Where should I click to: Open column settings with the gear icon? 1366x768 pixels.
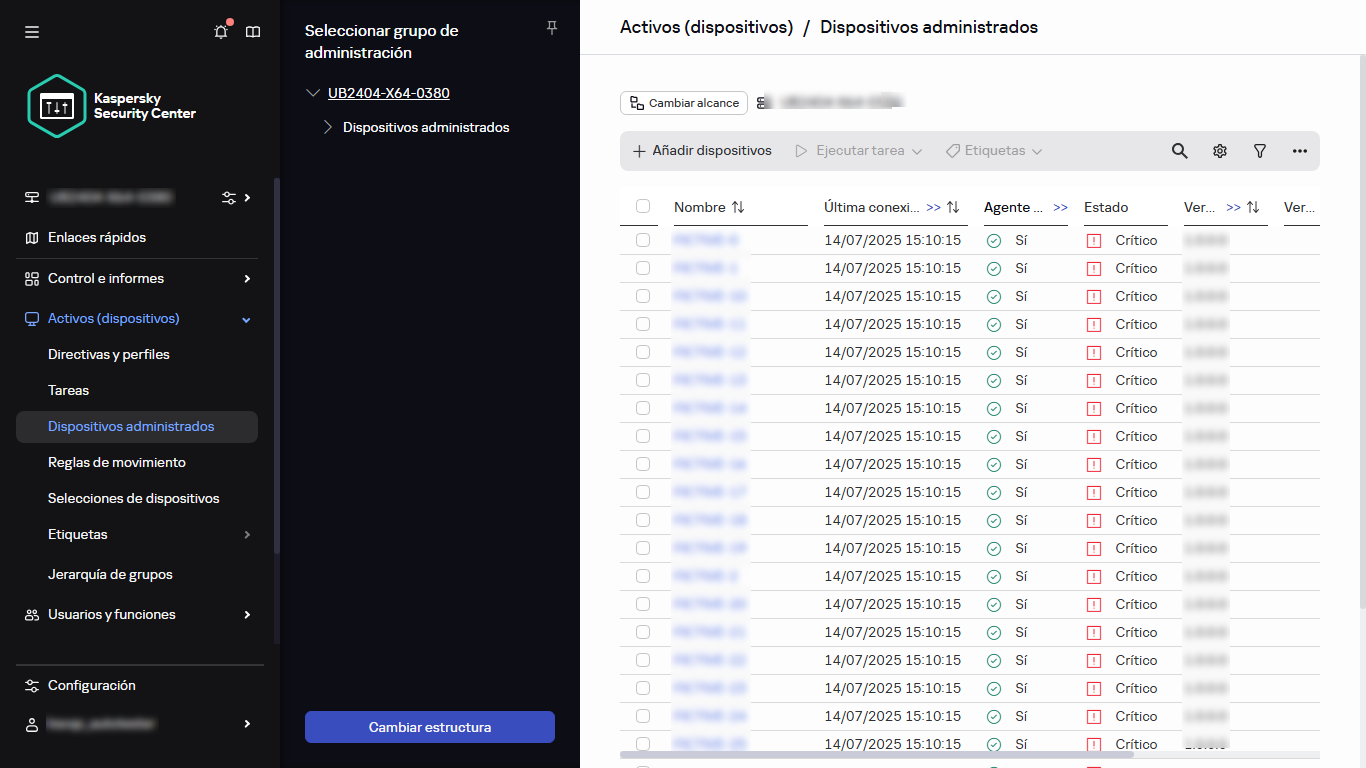coord(1219,150)
